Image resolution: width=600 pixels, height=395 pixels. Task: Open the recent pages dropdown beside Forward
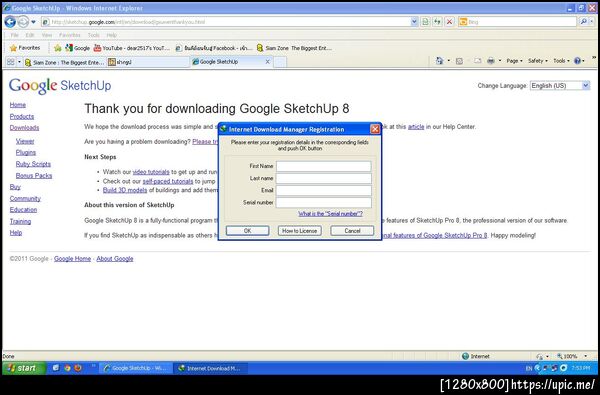(33, 22)
